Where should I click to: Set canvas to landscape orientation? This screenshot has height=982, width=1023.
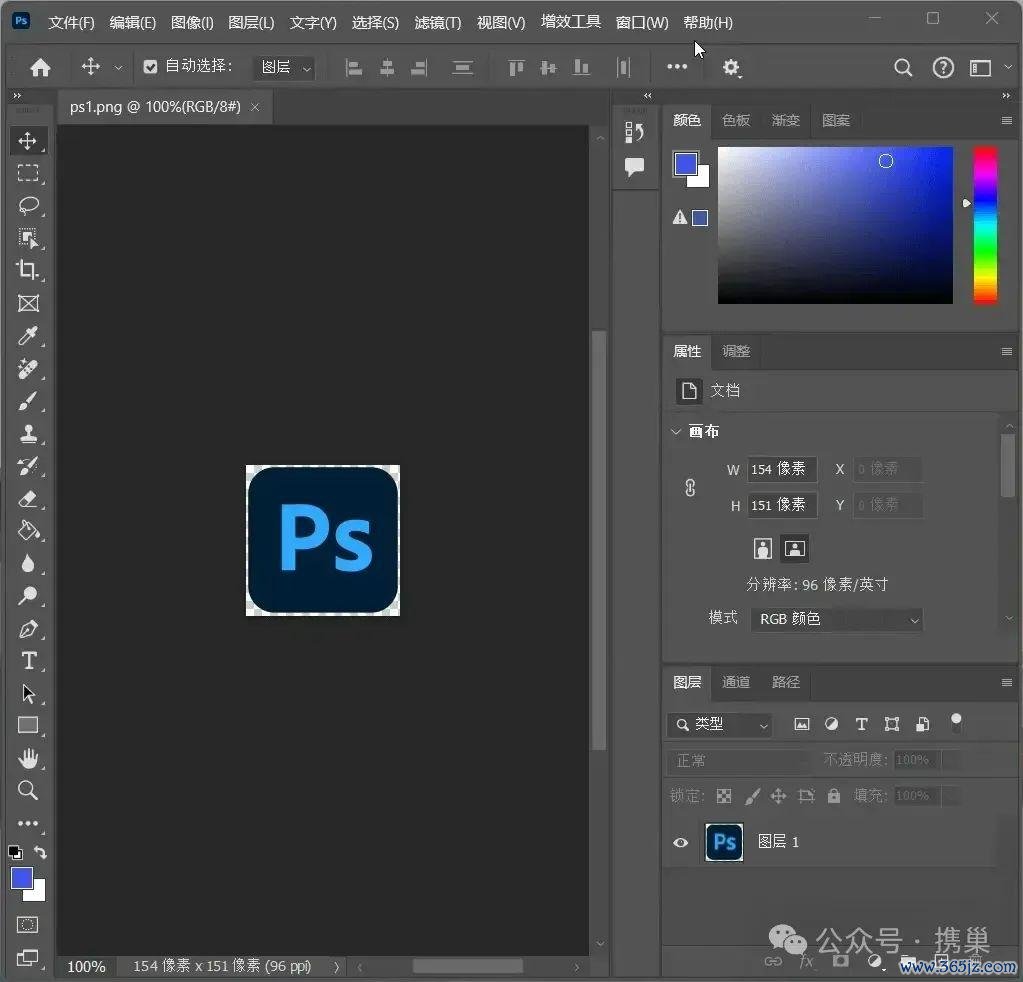[x=794, y=549]
